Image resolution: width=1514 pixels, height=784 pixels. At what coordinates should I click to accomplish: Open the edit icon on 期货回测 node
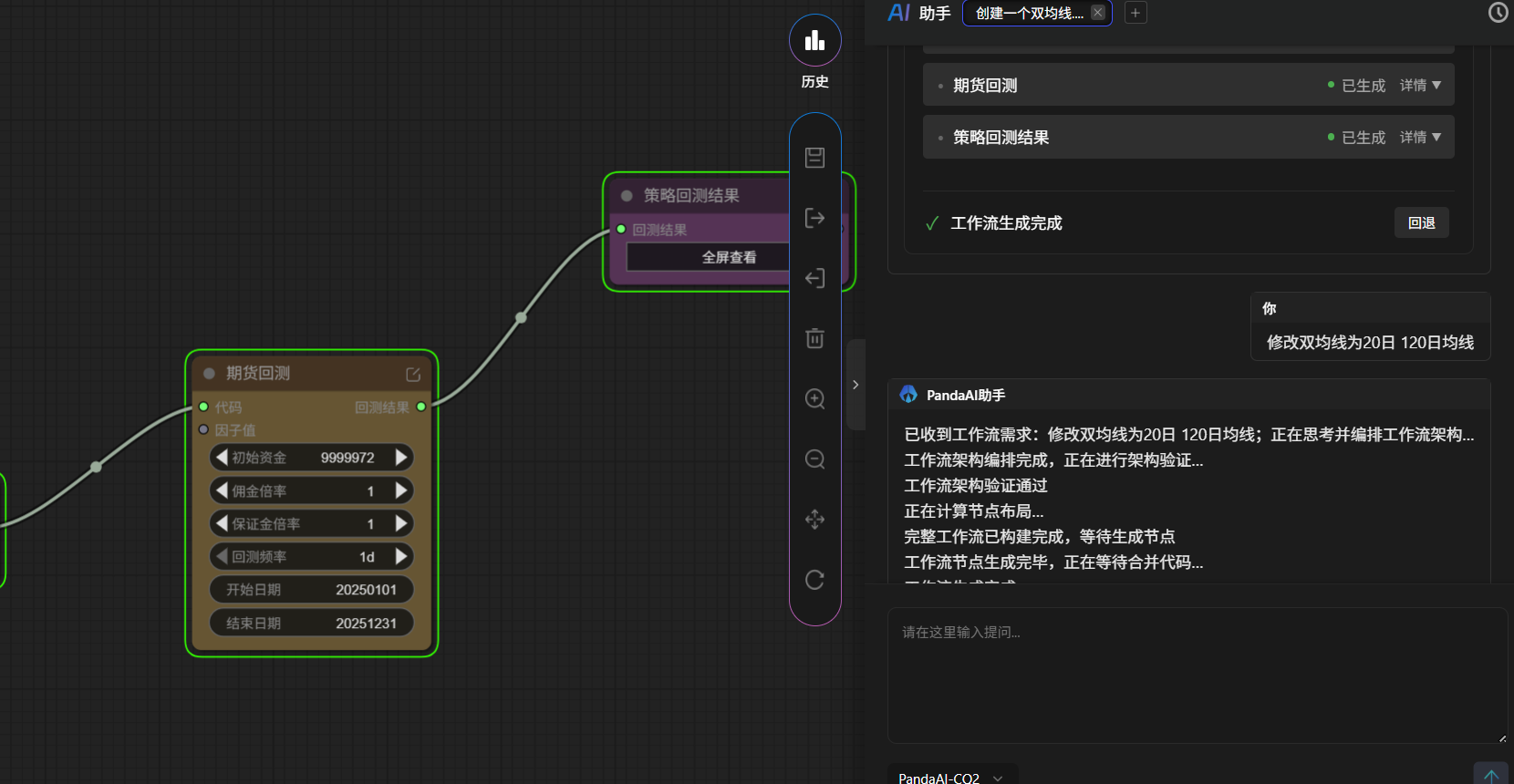(413, 374)
